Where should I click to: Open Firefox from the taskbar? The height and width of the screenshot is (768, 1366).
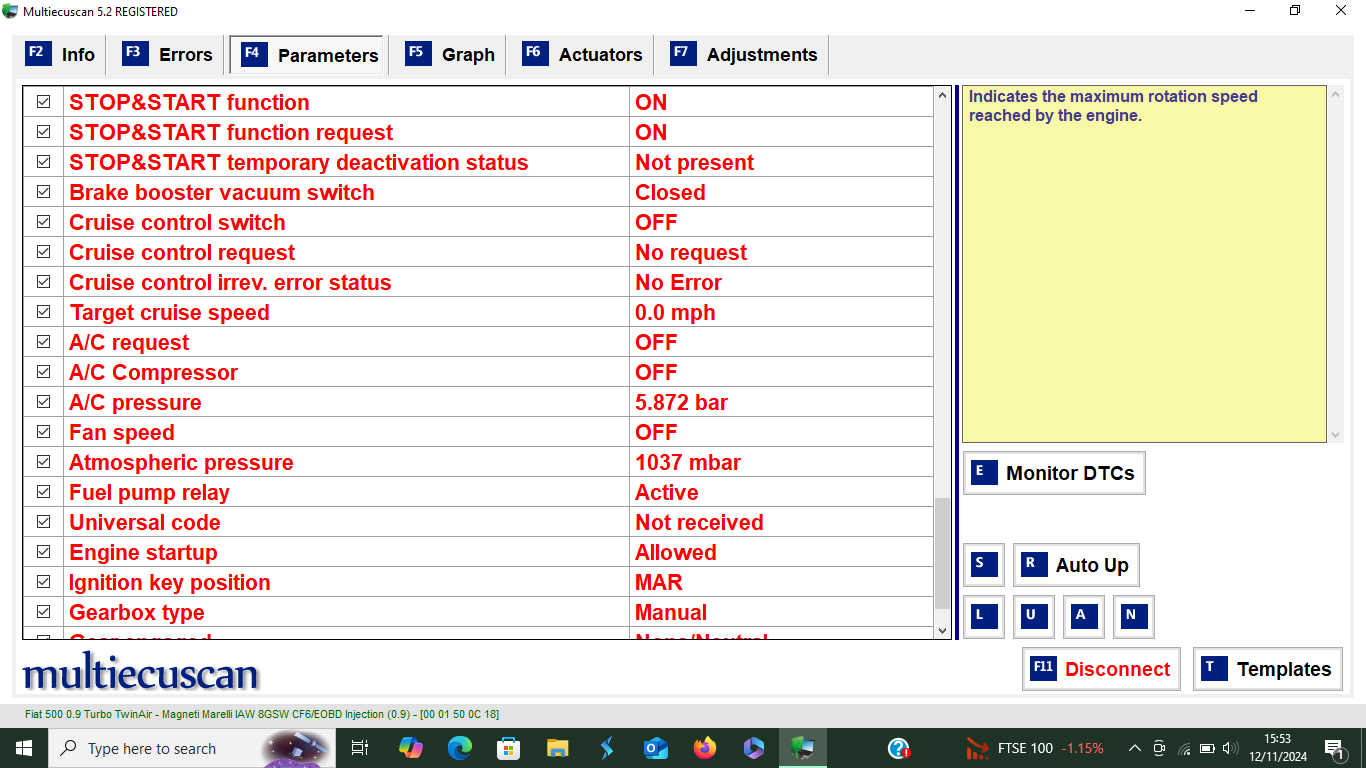pos(705,748)
